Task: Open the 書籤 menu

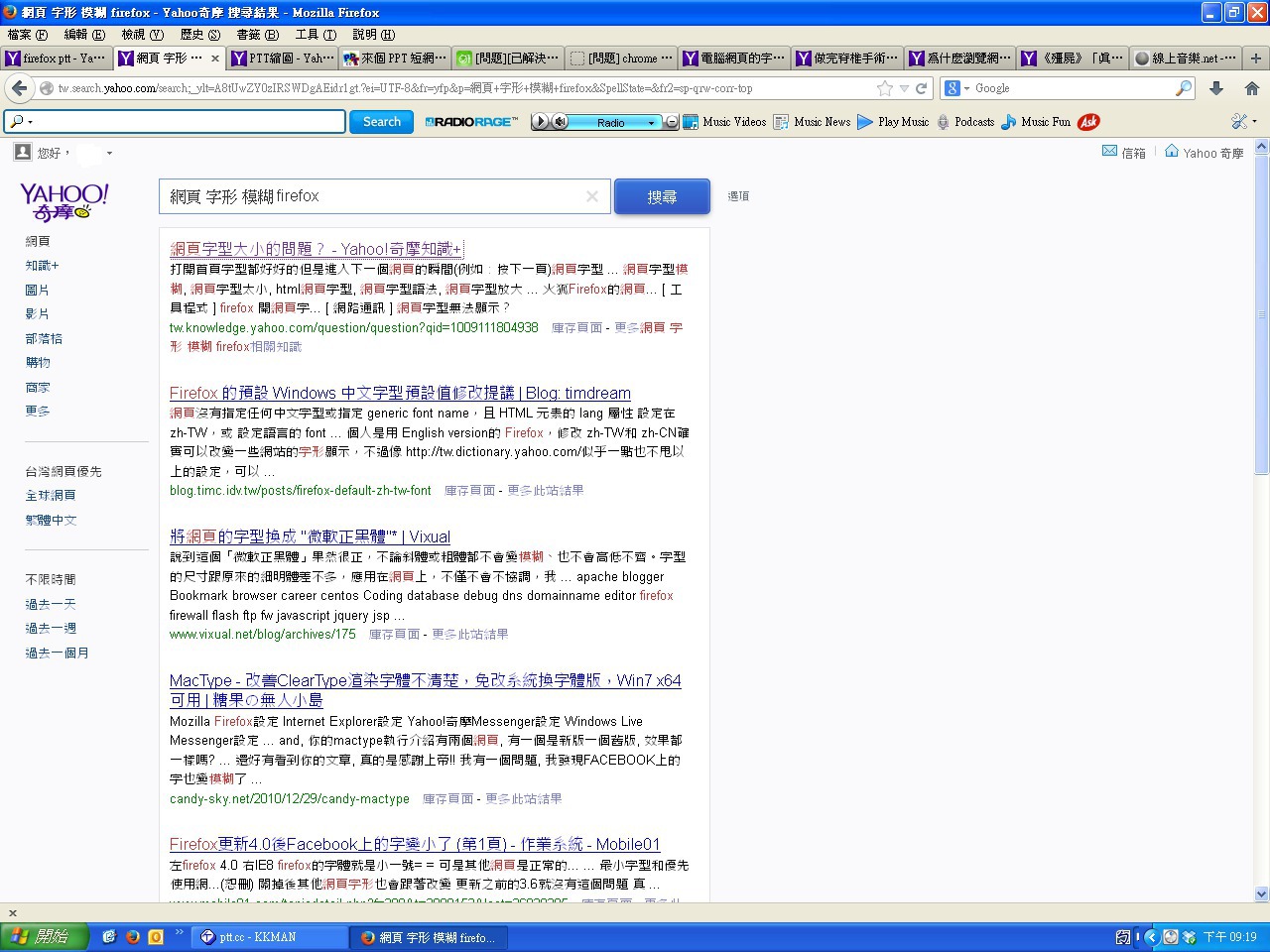Action: point(258,34)
